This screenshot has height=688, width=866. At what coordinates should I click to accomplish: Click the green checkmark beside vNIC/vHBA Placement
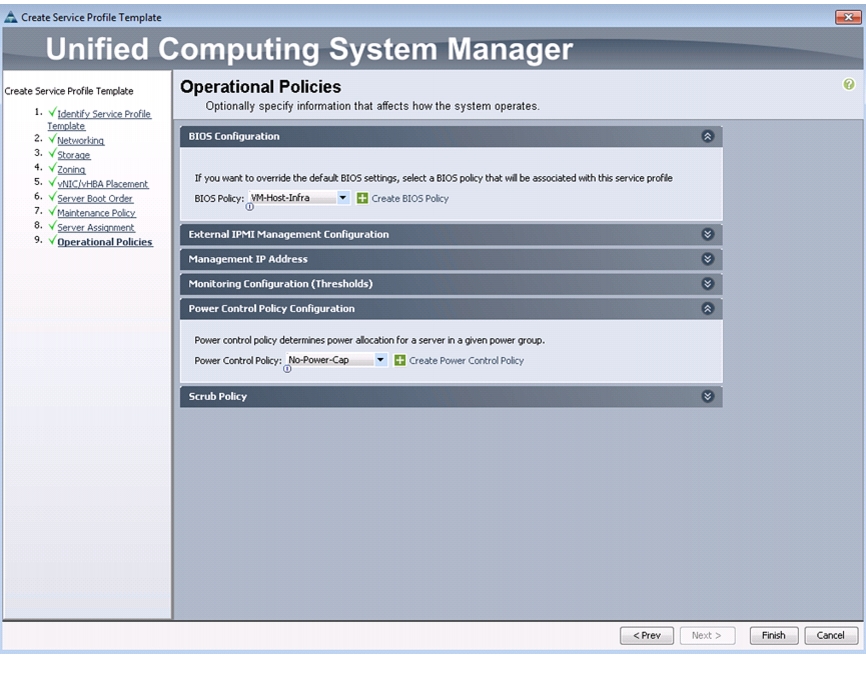pos(52,182)
